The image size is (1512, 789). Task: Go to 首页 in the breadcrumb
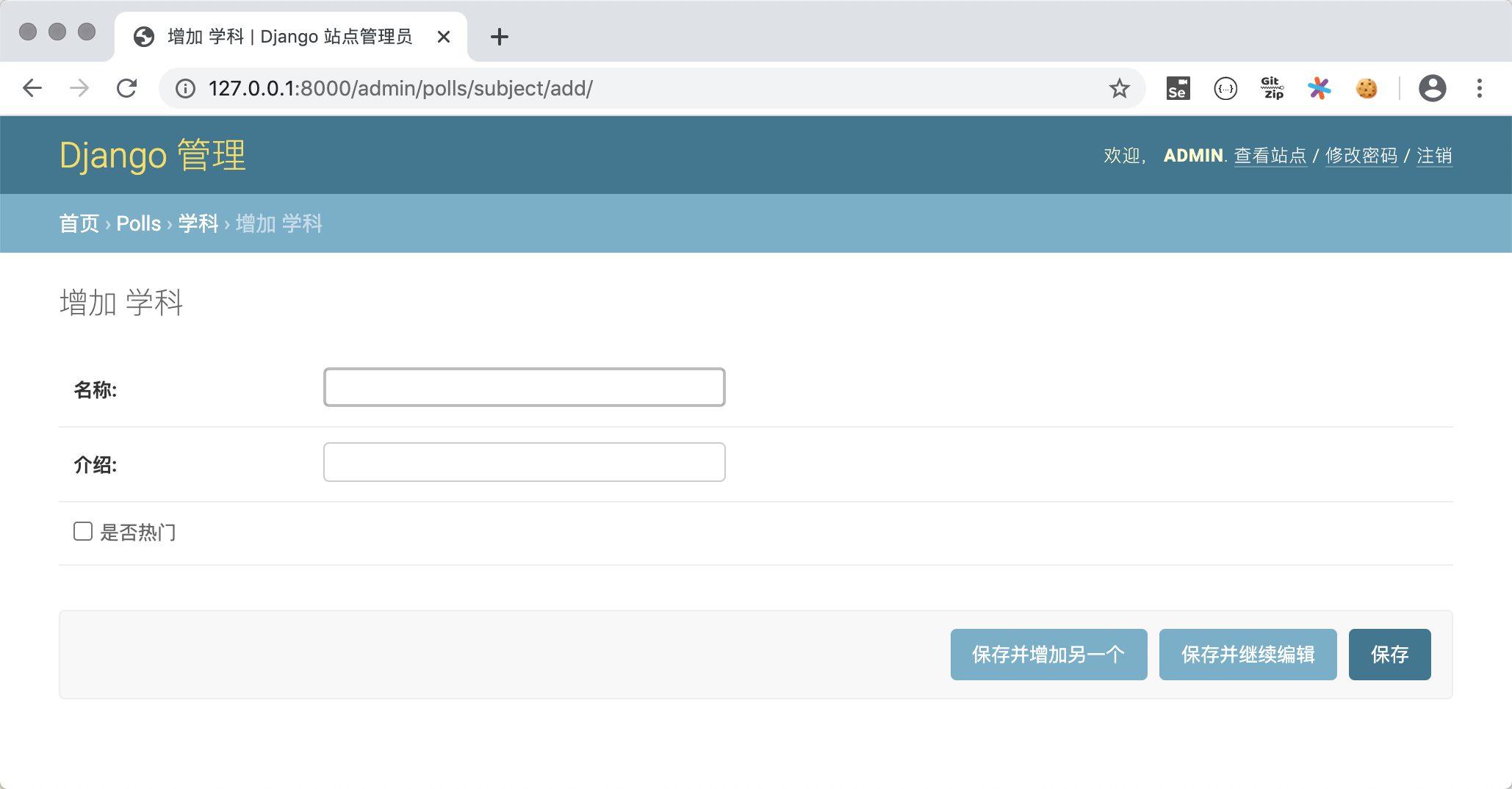79,223
